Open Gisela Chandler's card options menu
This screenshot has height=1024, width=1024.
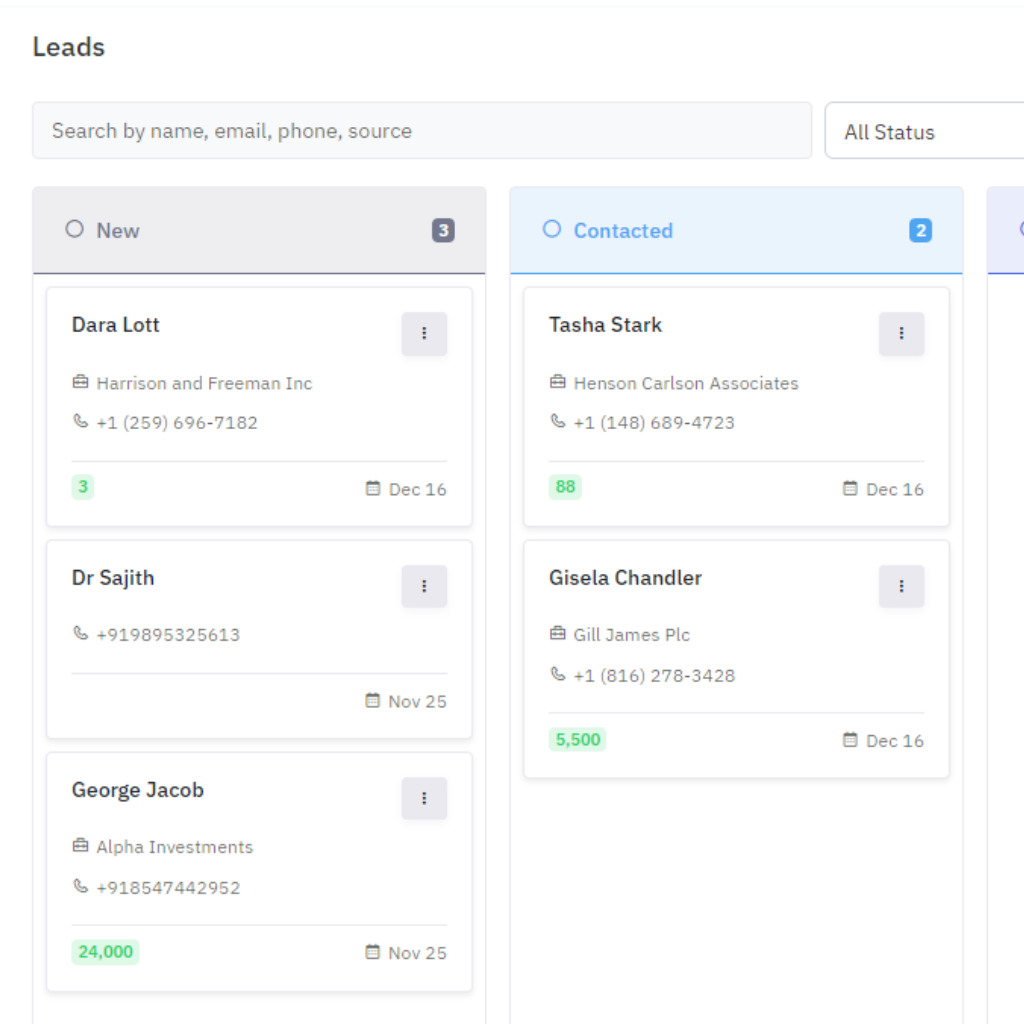click(x=901, y=587)
